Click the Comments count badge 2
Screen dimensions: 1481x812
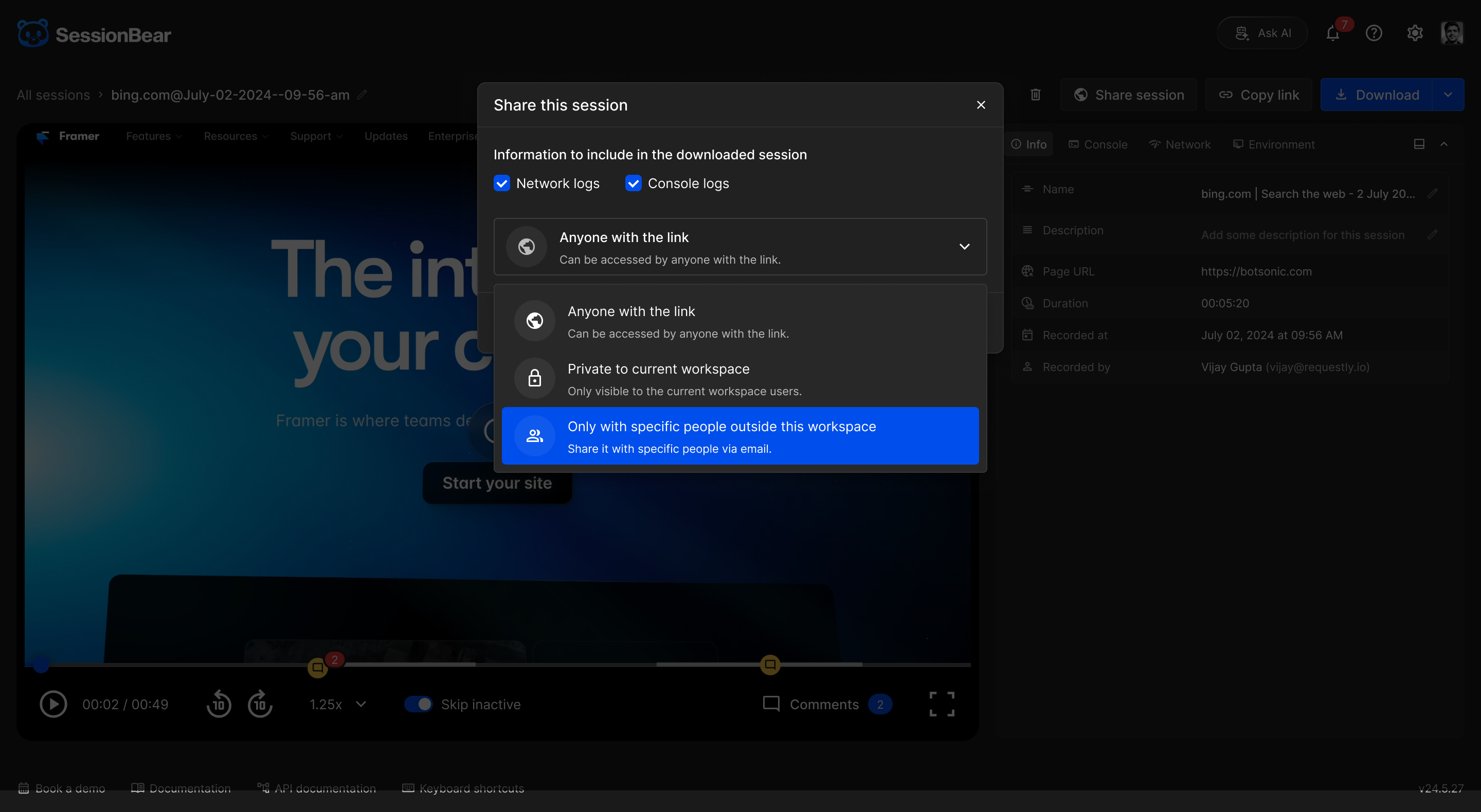[880, 704]
